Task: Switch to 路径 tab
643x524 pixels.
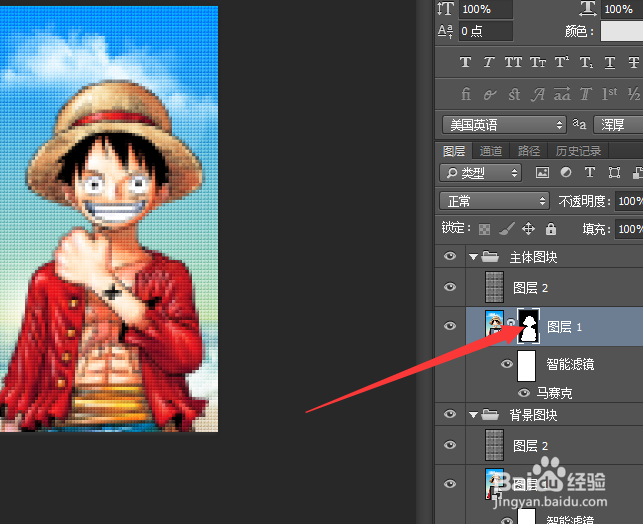Action: 529,151
